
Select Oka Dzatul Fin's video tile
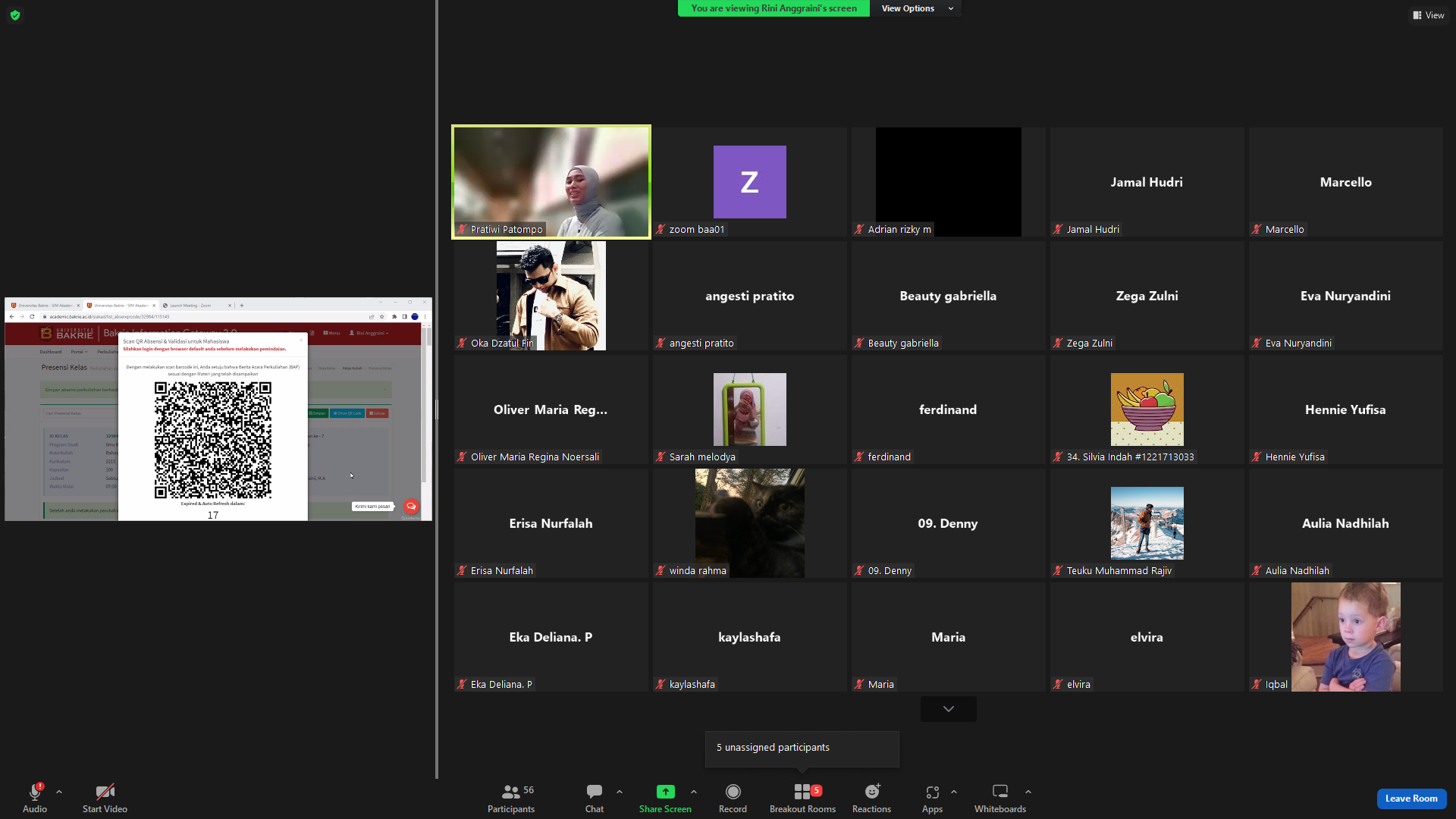tap(551, 296)
